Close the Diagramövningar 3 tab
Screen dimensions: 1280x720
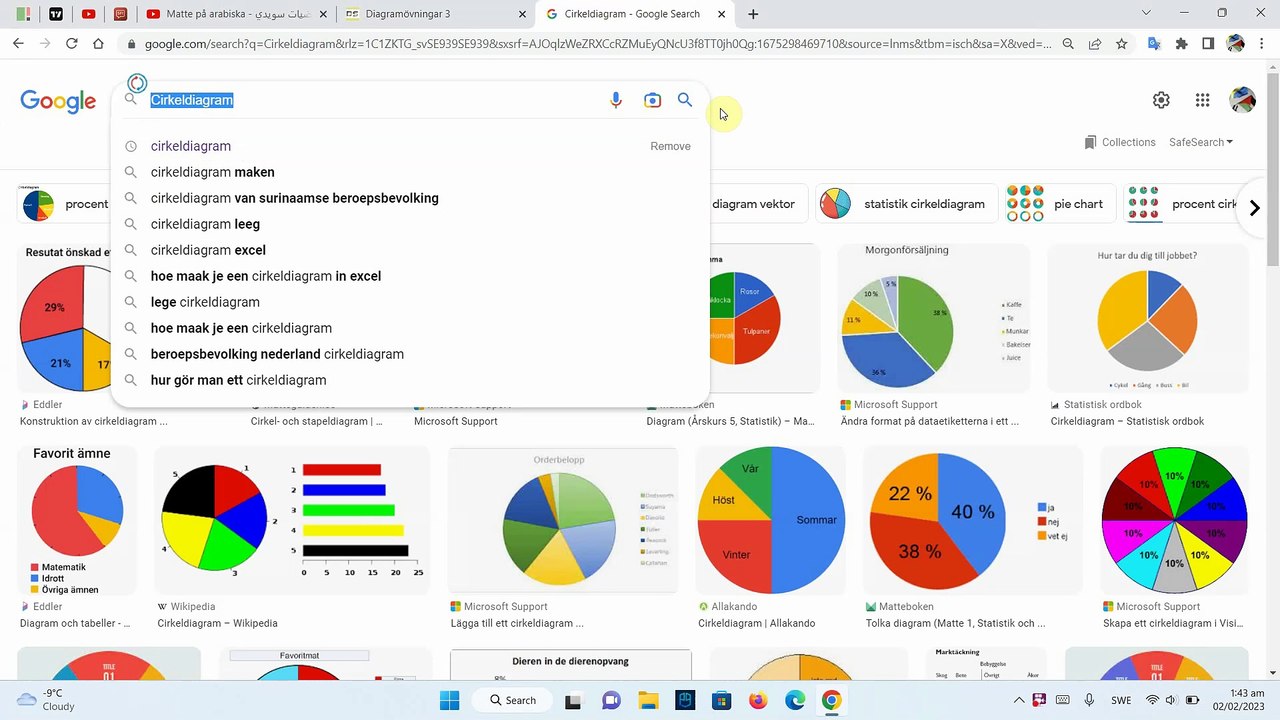[522, 14]
